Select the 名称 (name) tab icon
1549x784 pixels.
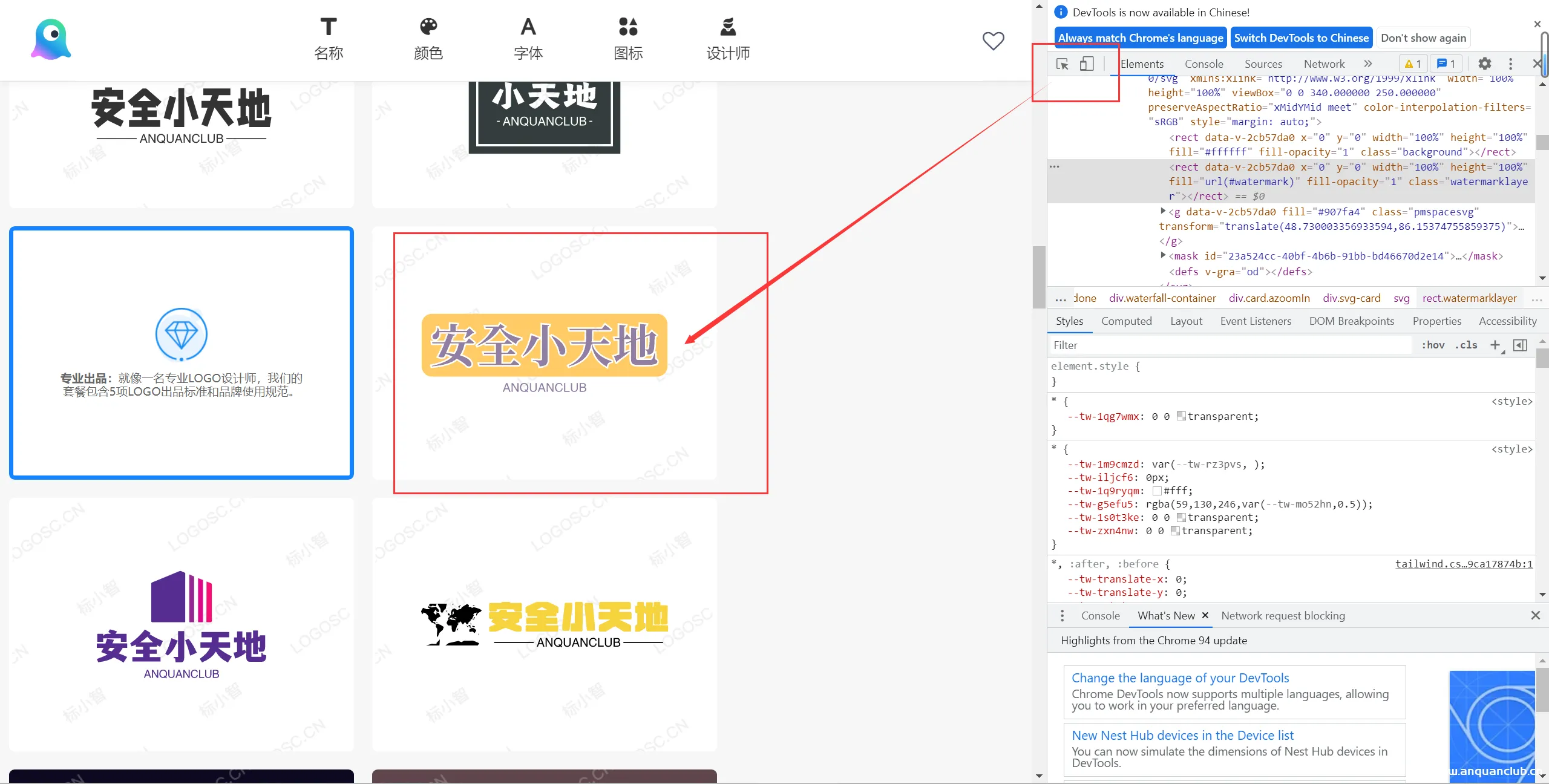(328, 27)
